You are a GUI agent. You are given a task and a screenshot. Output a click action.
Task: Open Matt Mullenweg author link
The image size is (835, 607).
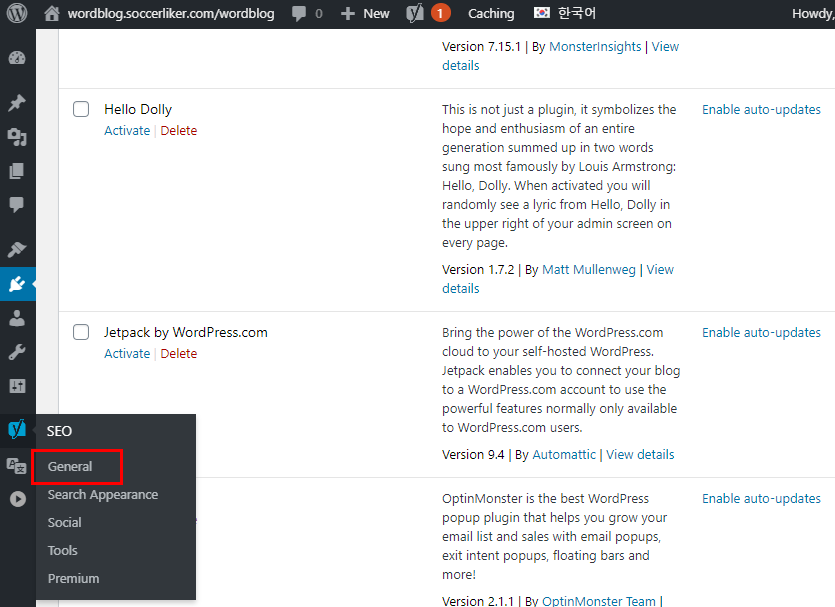pos(588,270)
